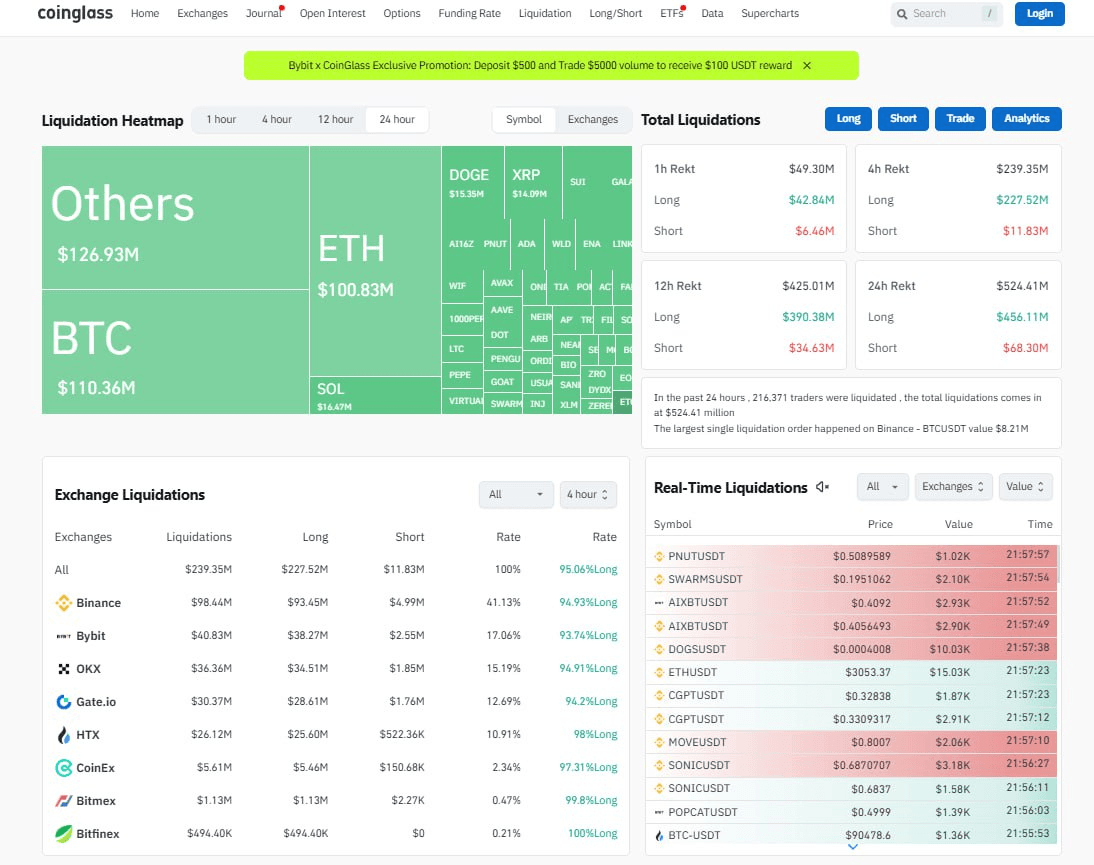Click the Analytics button
The width and height of the screenshot is (1094, 865).
click(x=1026, y=119)
